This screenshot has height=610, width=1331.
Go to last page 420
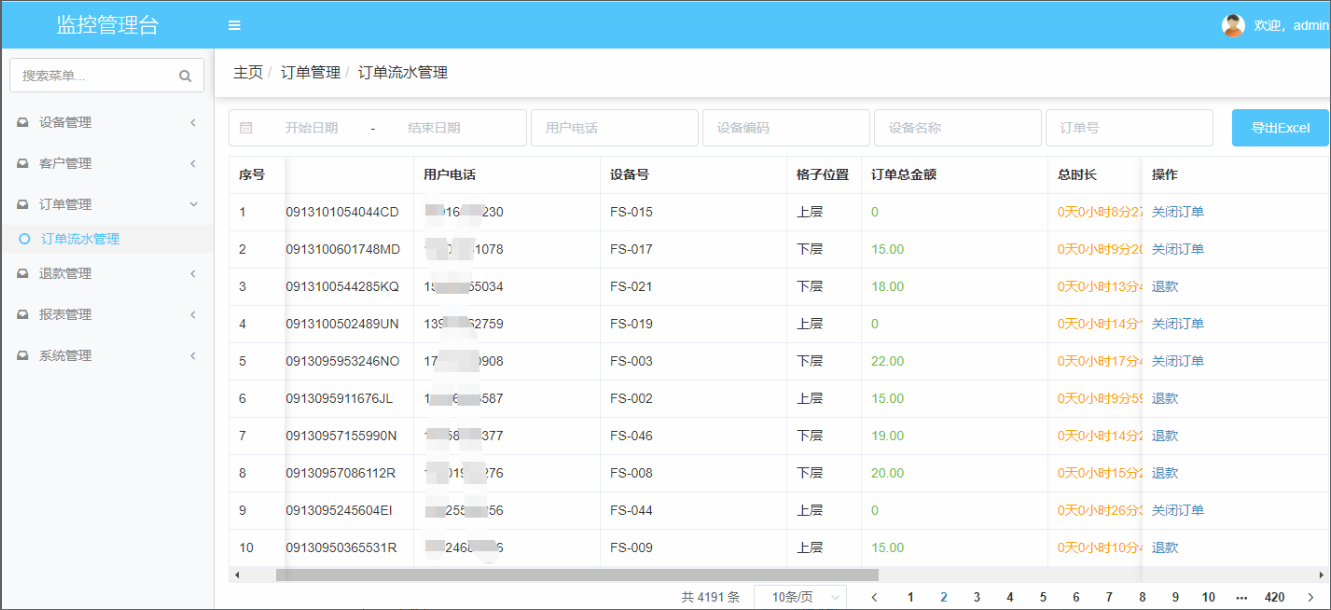(1275, 597)
